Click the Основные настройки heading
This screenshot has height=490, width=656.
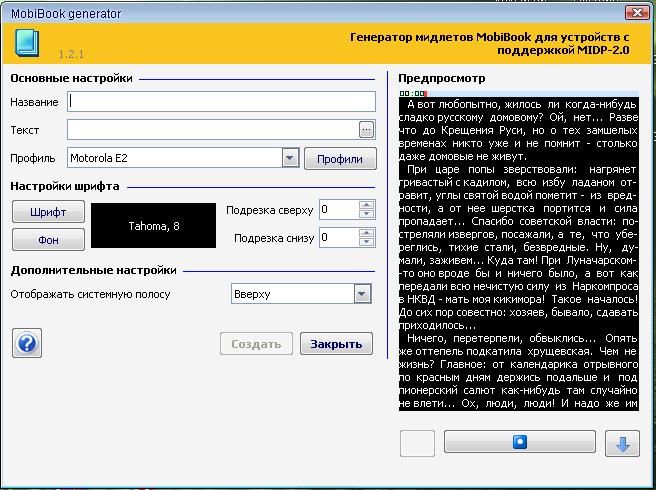pyautogui.click(x=72, y=78)
